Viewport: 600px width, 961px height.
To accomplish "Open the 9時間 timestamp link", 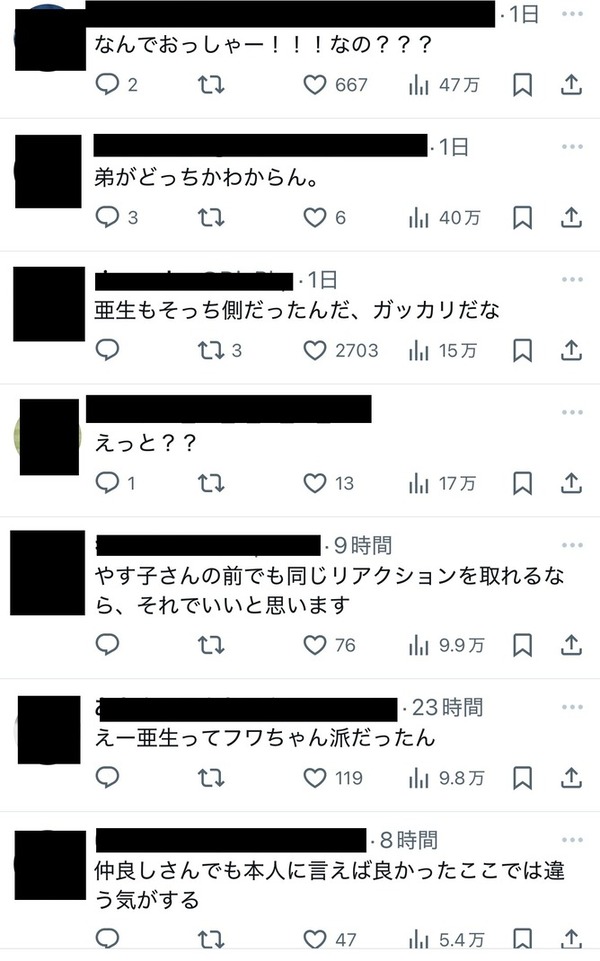I will pyautogui.click(x=362, y=545).
